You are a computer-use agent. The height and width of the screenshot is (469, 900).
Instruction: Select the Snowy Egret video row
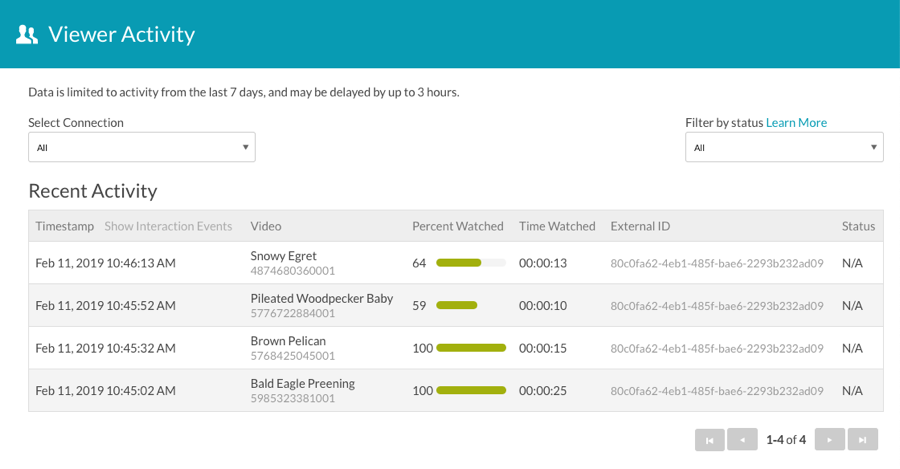pos(456,263)
